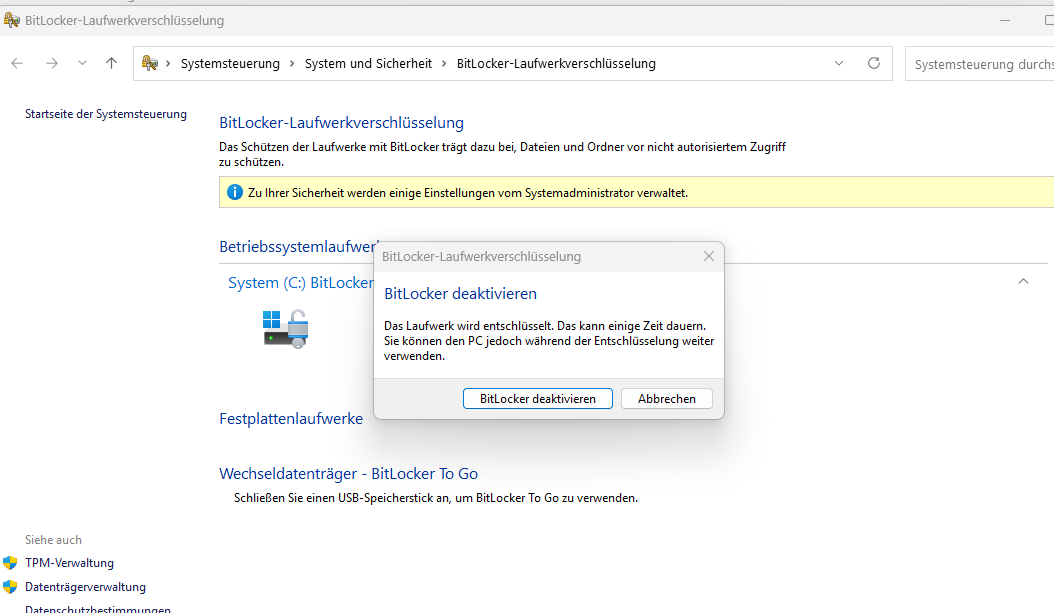Click BitLocker-Laufwerkverschlüsselung breadcrumb entry

(x=556, y=64)
